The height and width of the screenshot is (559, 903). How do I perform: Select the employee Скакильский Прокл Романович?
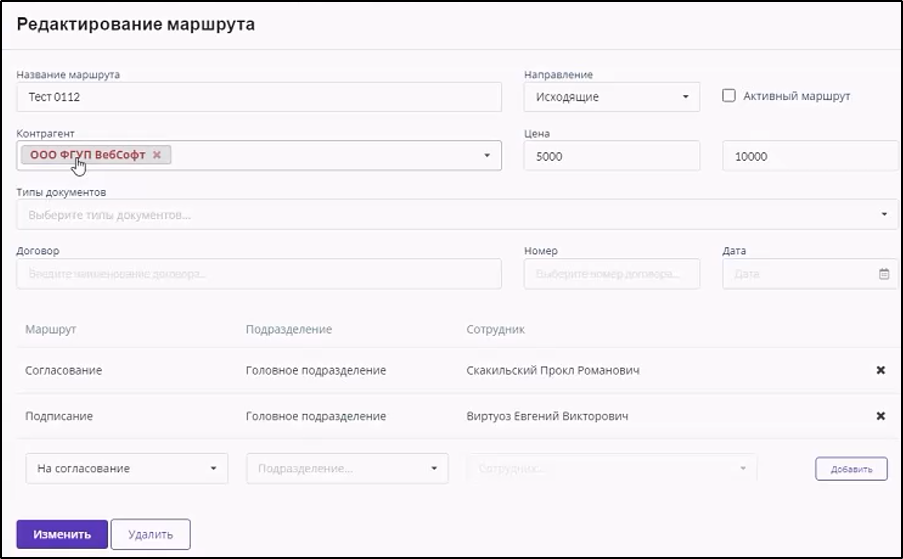click(x=553, y=370)
